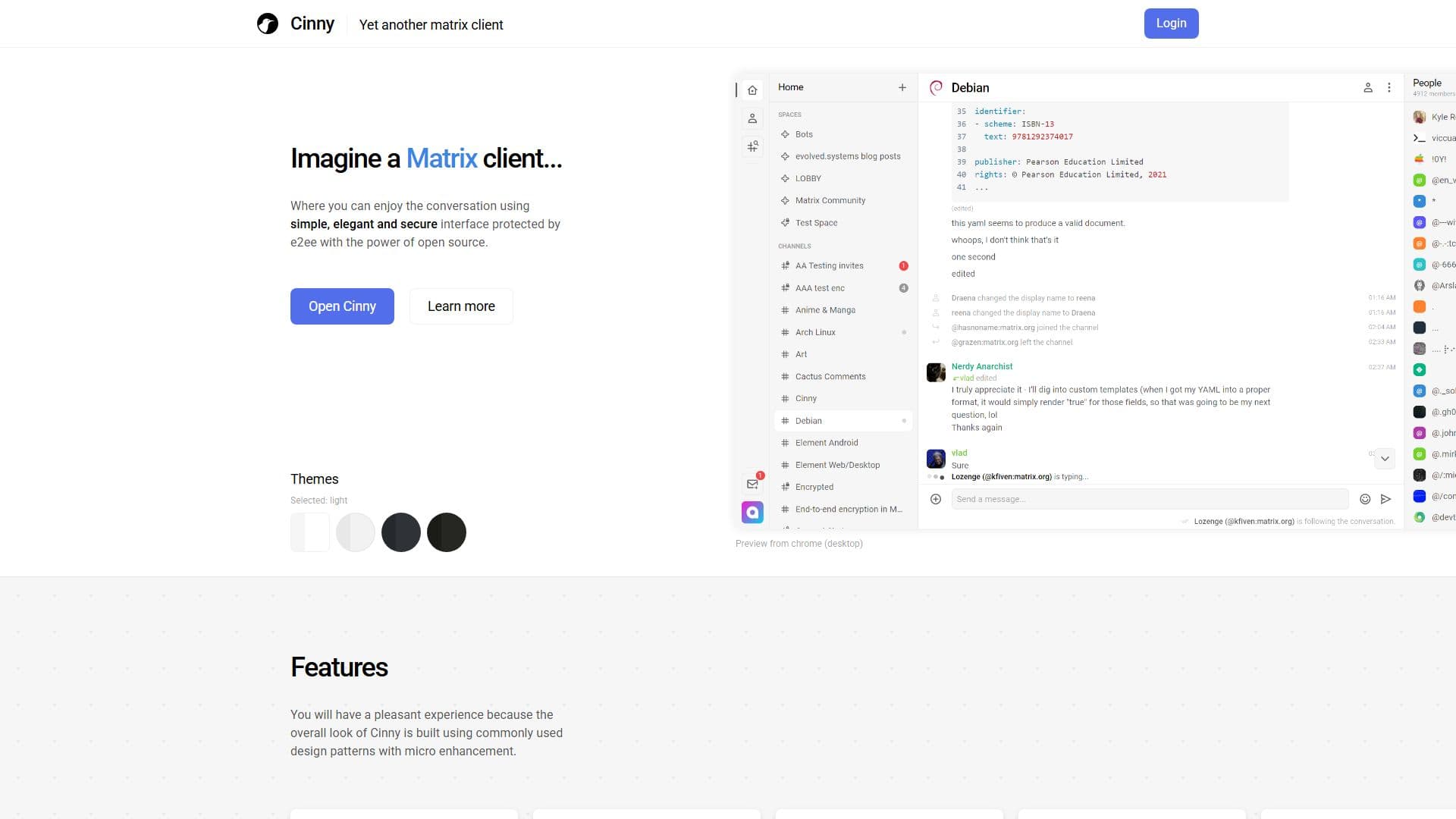Click the scroll-to-bottom chevron in chat
1456x819 pixels.
pyautogui.click(x=1385, y=459)
